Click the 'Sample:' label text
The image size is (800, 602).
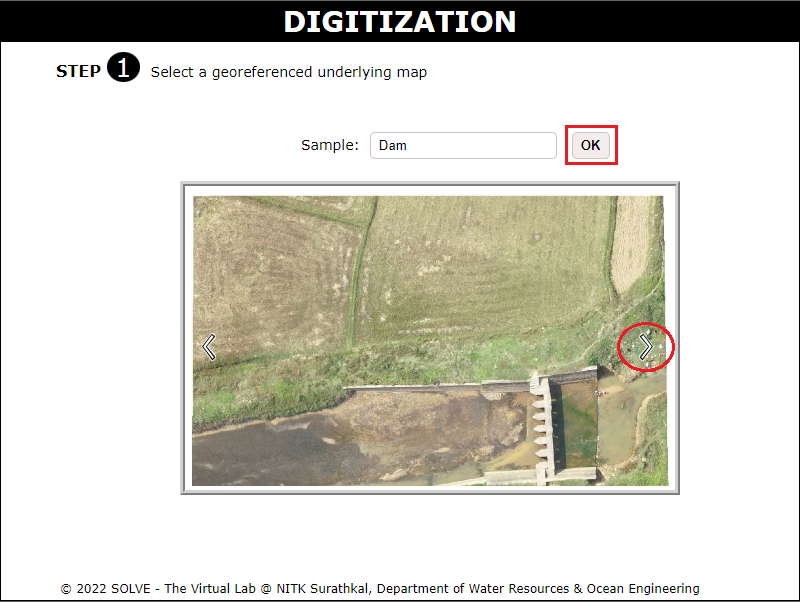tap(329, 145)
